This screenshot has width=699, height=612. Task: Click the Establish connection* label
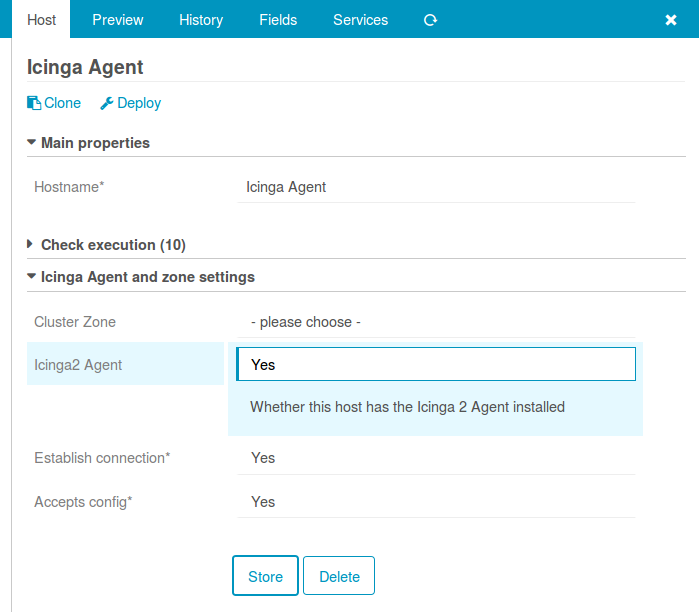[102, 458]
